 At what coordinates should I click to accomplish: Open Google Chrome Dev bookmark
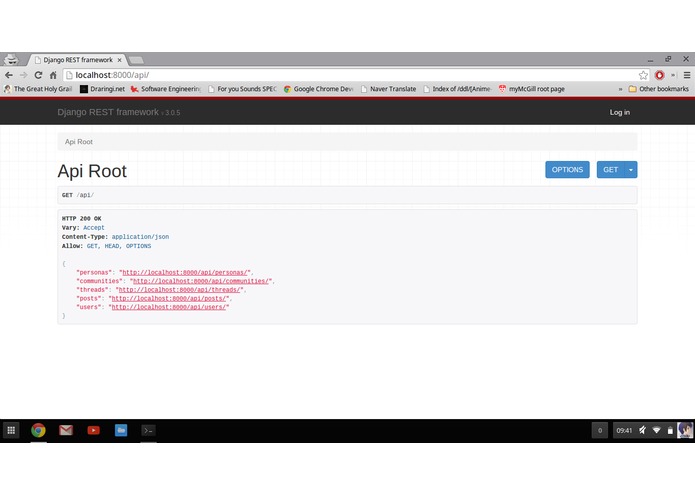click(x=319, y=89)
